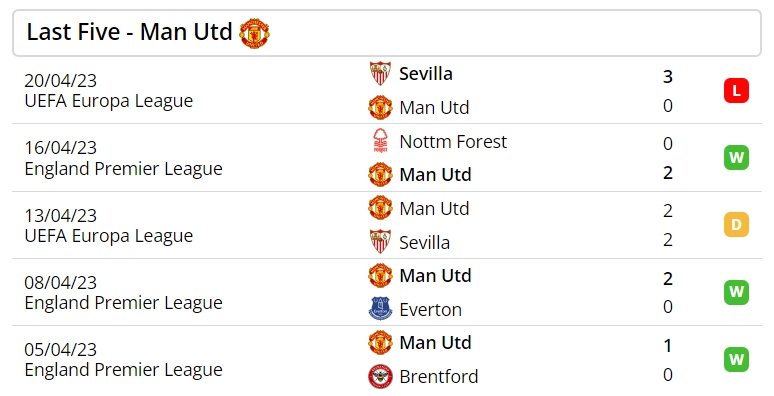774x396 pixels.
Task: Select the Brentford team name
Action: point(438,377)
